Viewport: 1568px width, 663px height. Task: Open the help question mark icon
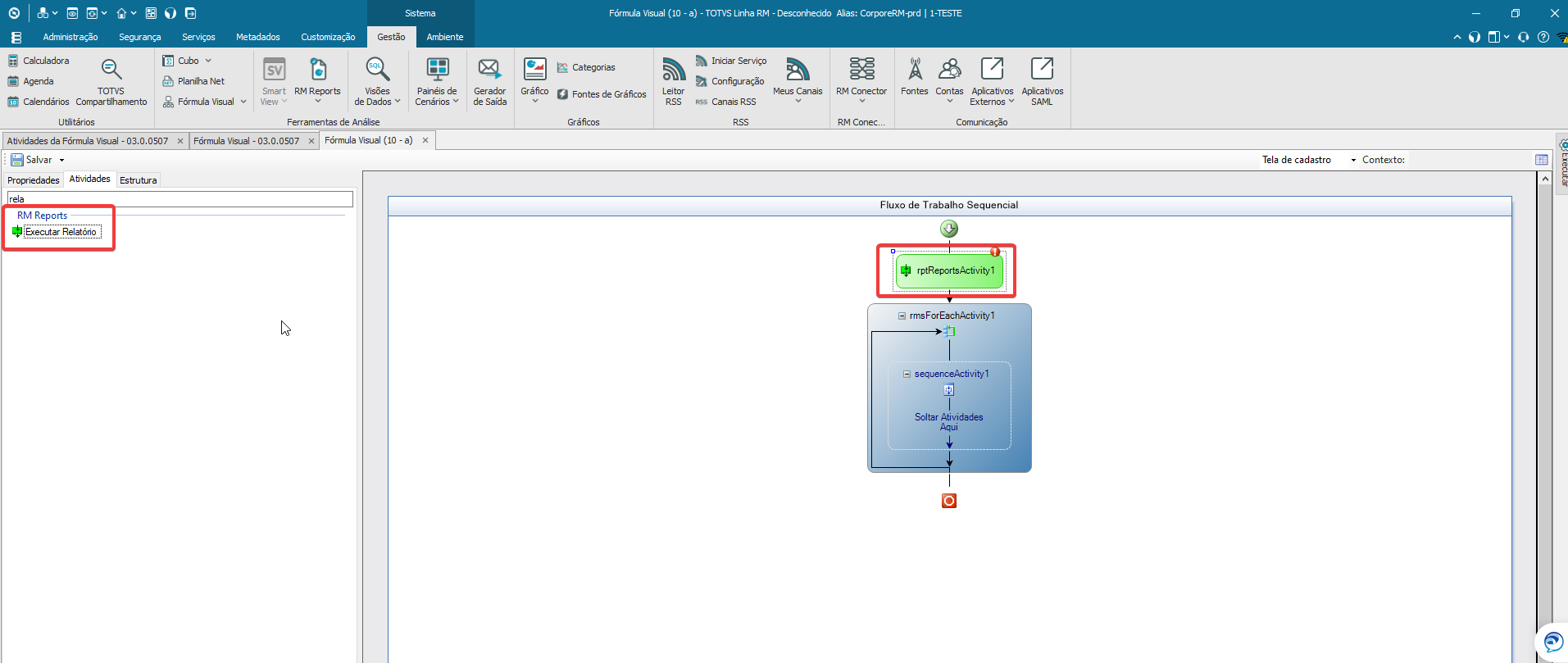click(x=1543, y=37)
